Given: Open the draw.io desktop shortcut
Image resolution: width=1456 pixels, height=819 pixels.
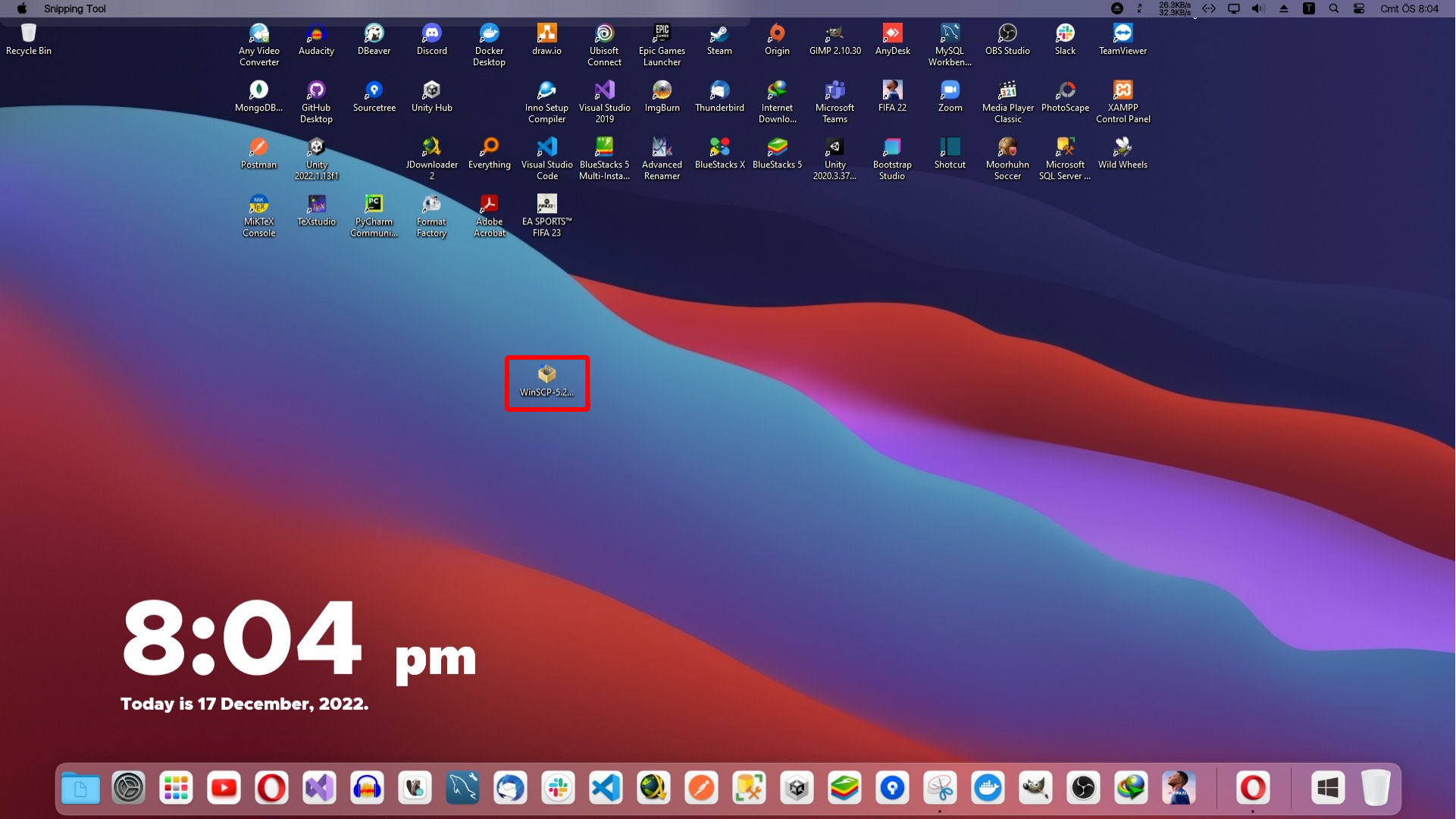Looking at the screenshot, I should pyautogui.click(x=547, y=39).
